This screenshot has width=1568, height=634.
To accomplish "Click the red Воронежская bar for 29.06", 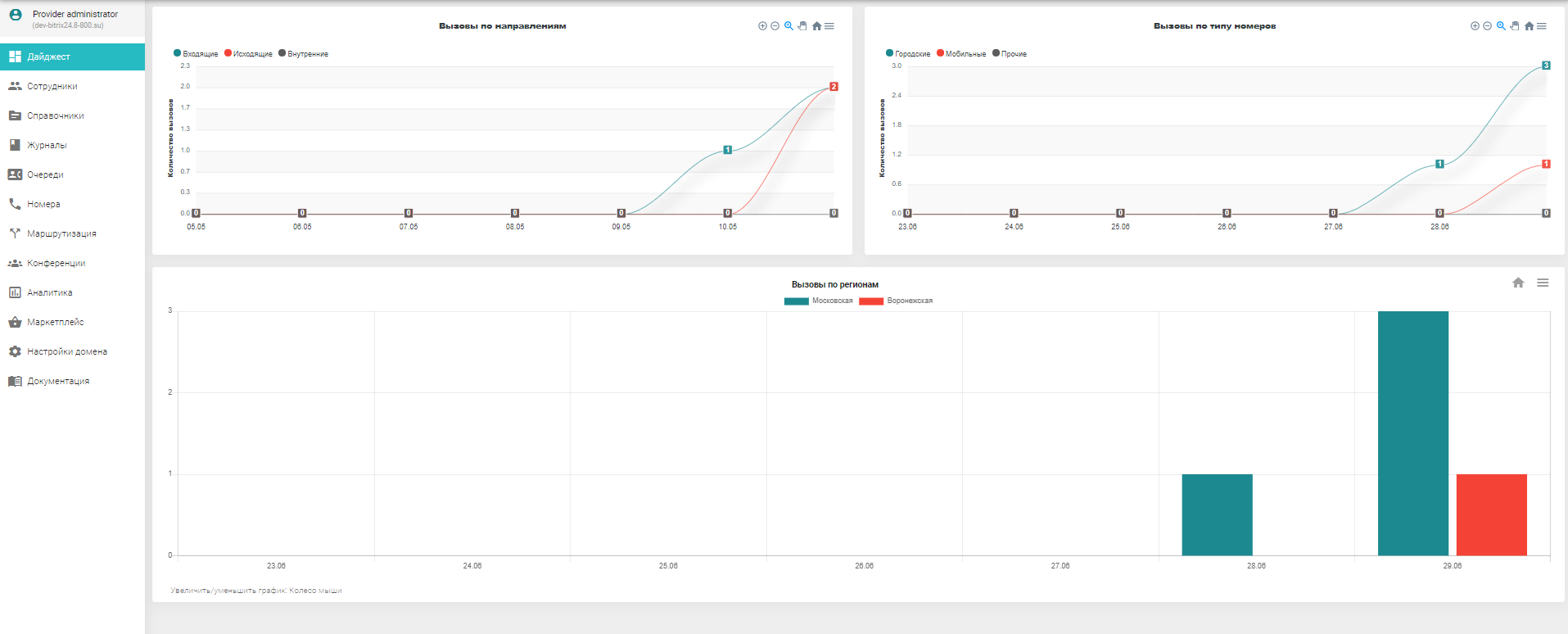I will point(1492,514).
